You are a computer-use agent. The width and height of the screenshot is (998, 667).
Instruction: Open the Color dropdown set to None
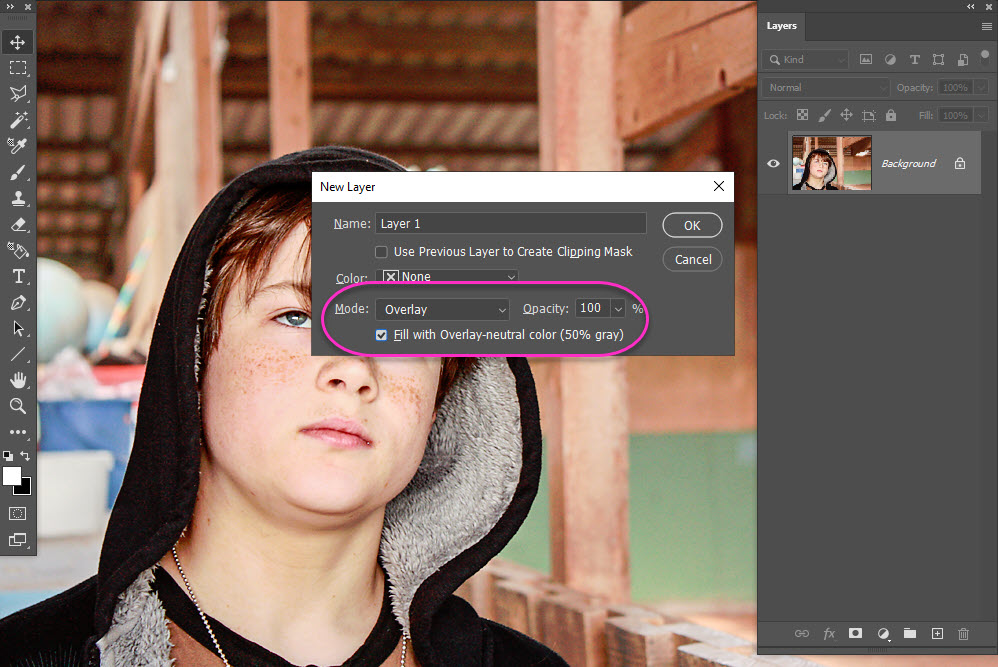[x=446, y=276]
